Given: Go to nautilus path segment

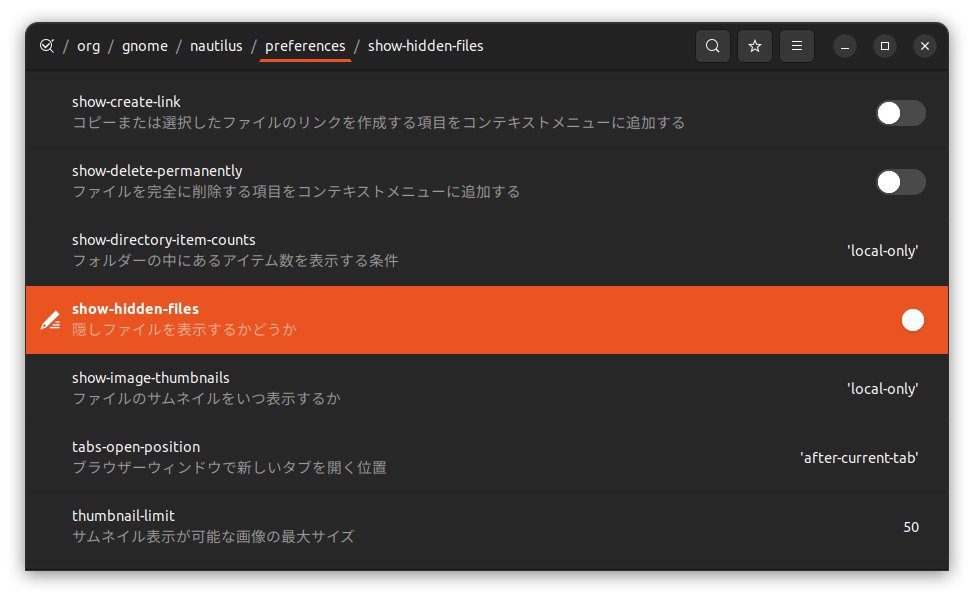Looking at the screenshot, I should [x=216, y=46].
